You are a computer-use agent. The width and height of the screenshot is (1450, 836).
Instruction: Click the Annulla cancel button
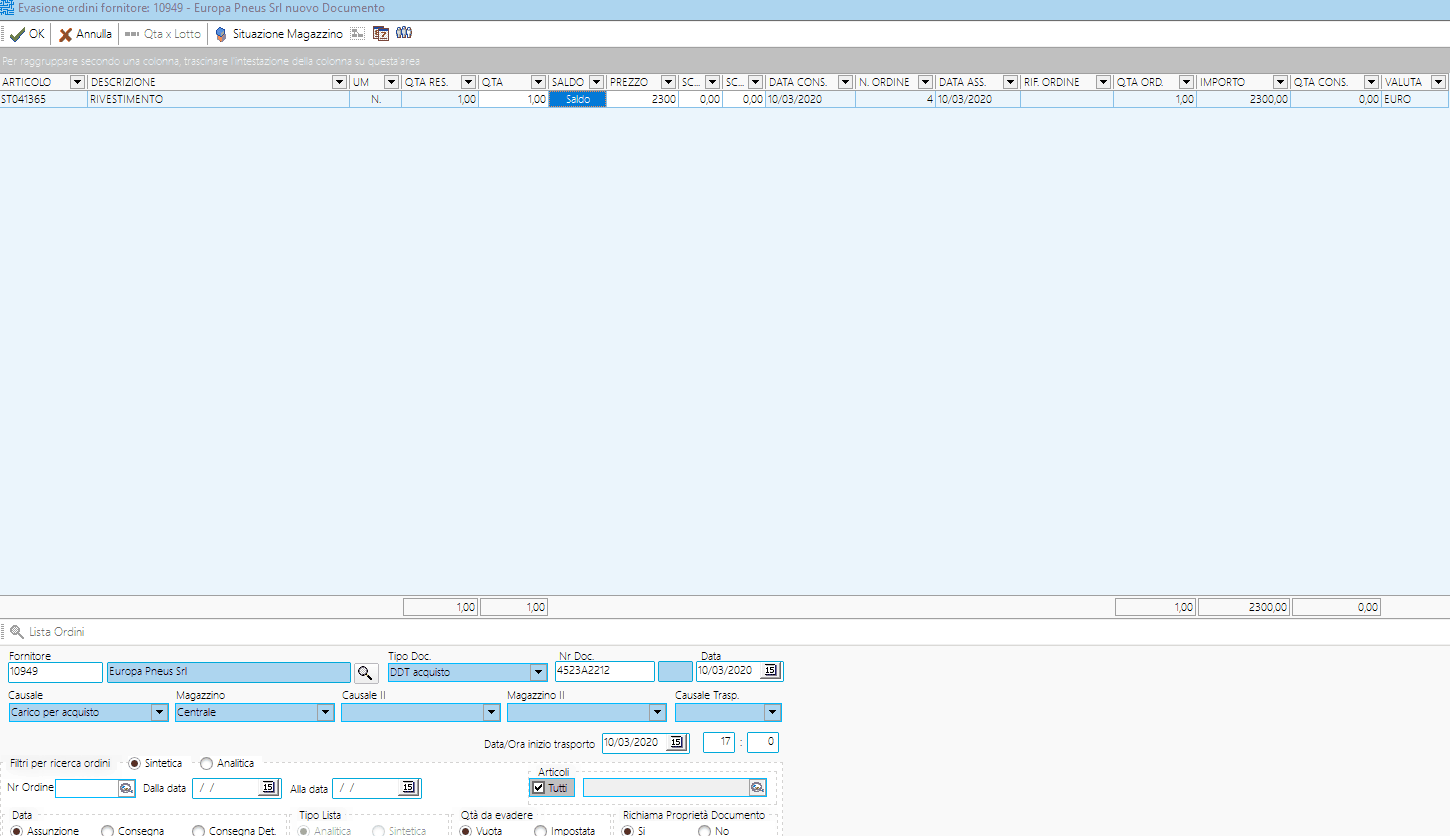click(85, 34)
